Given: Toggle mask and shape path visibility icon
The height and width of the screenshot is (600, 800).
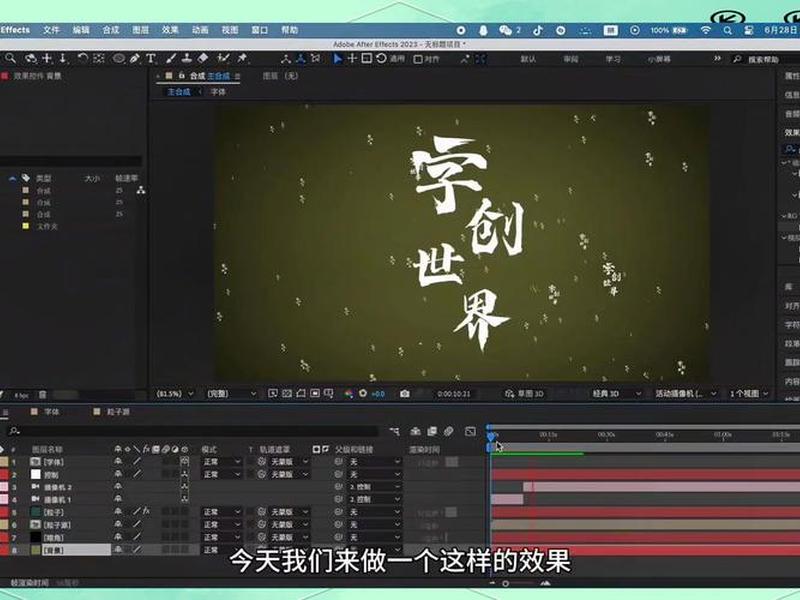Looking at the screenshot, I should click(301, 393).
